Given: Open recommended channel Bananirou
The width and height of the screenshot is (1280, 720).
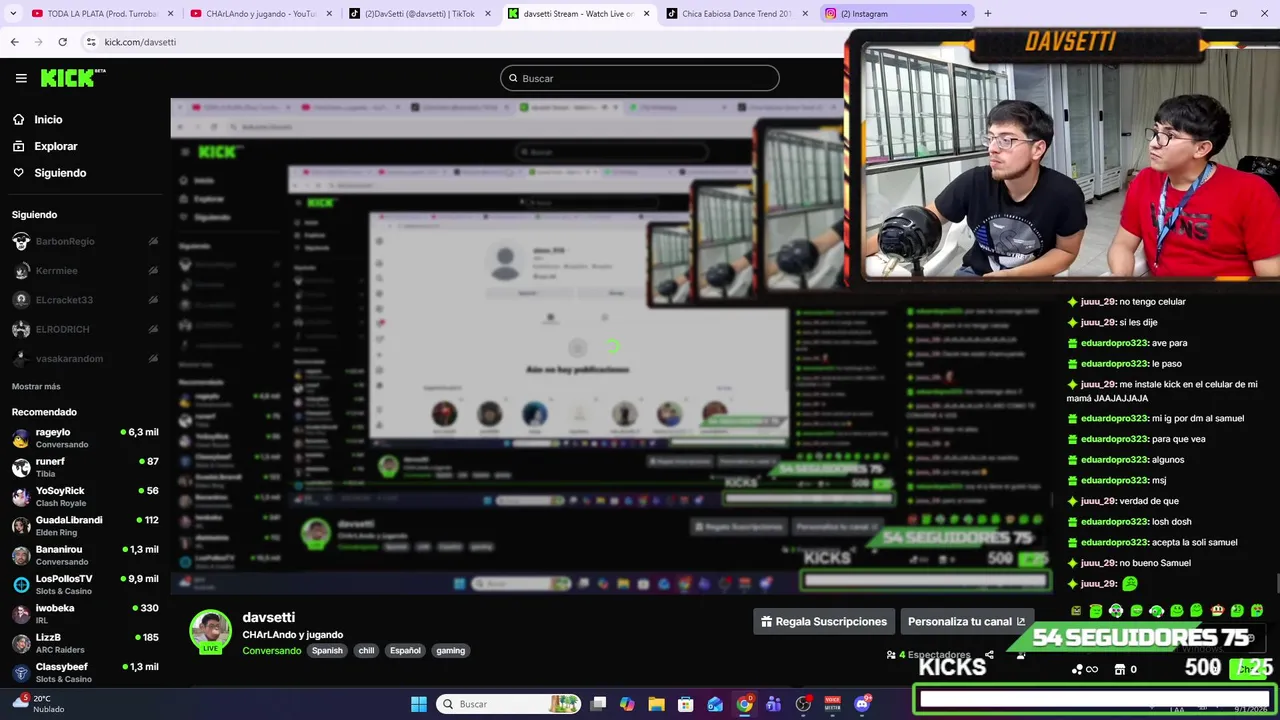Looking at the screenshot, I should 85,555.
